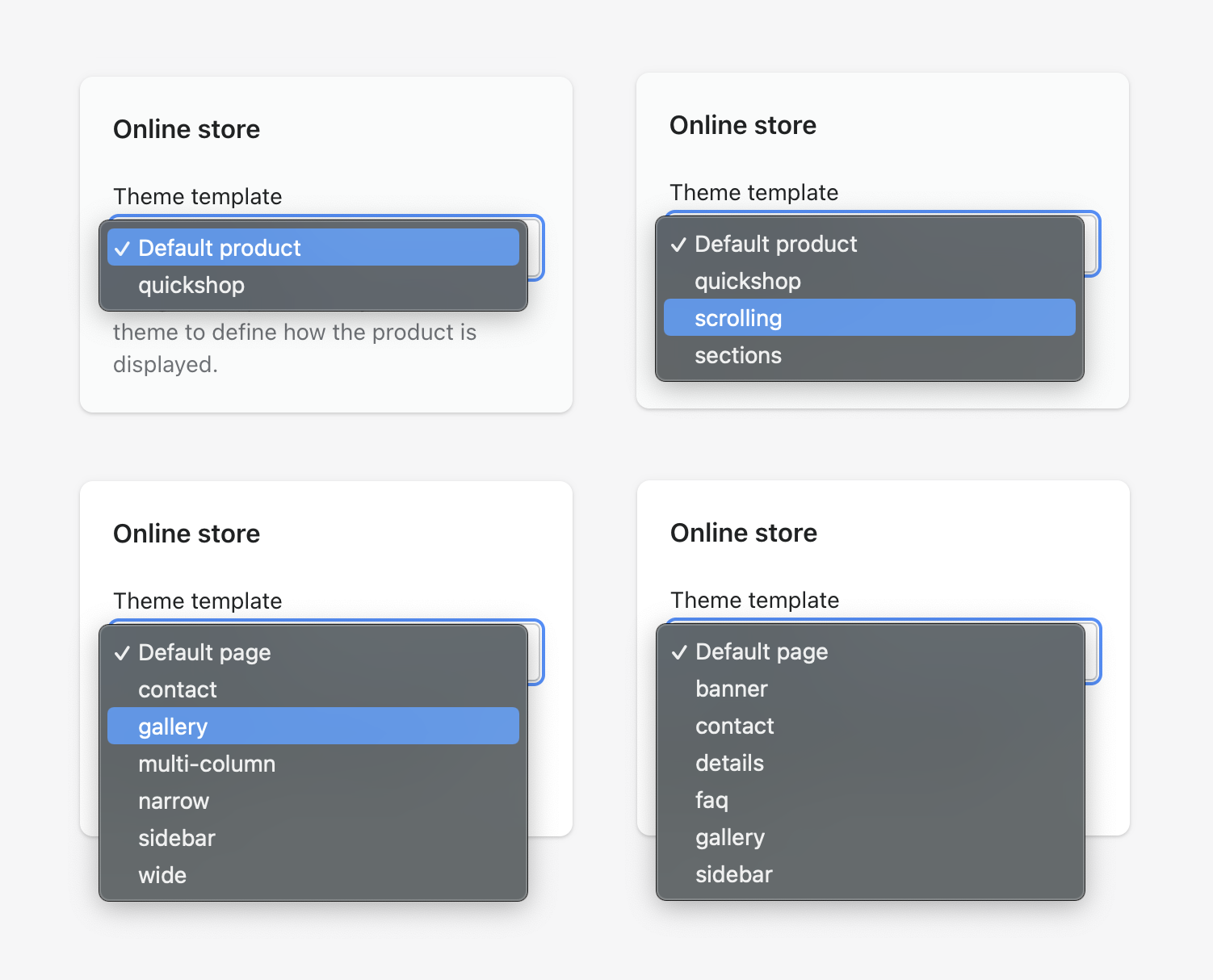Select the highlighted scrolling template option
The image size is (1213, 980).
(869, 318)
